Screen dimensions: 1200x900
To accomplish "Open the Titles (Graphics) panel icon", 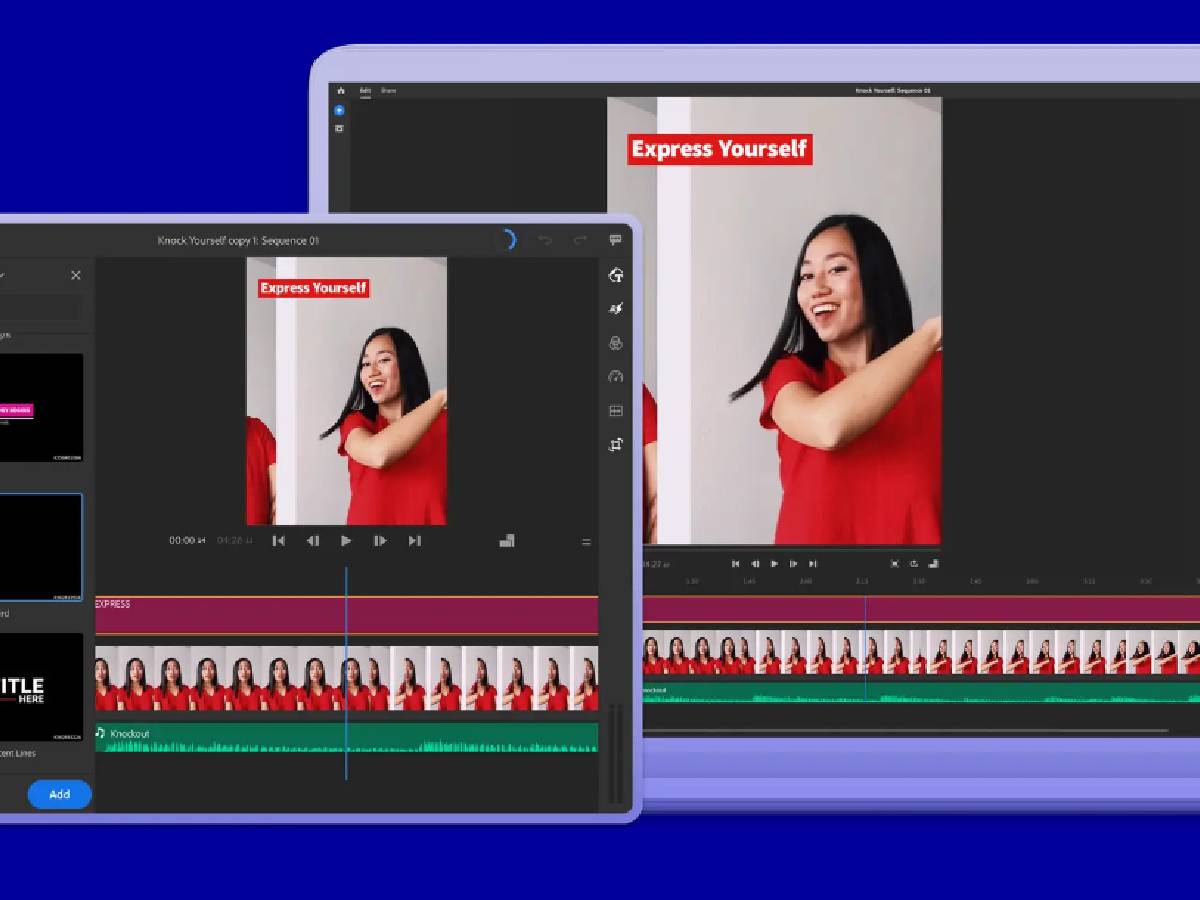I will point(616,275).
